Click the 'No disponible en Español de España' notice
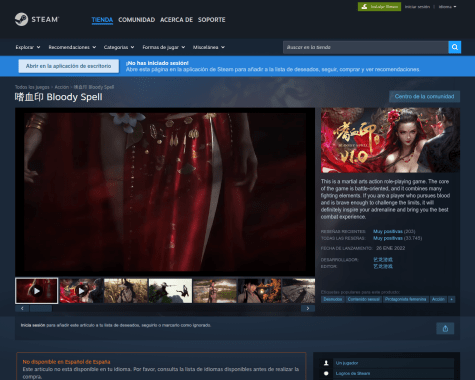This screenshot has width=475, height=380. (66, 362)
